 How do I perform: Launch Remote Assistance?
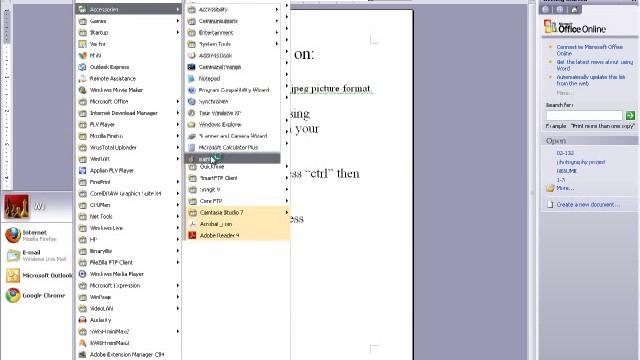[128, 78]
